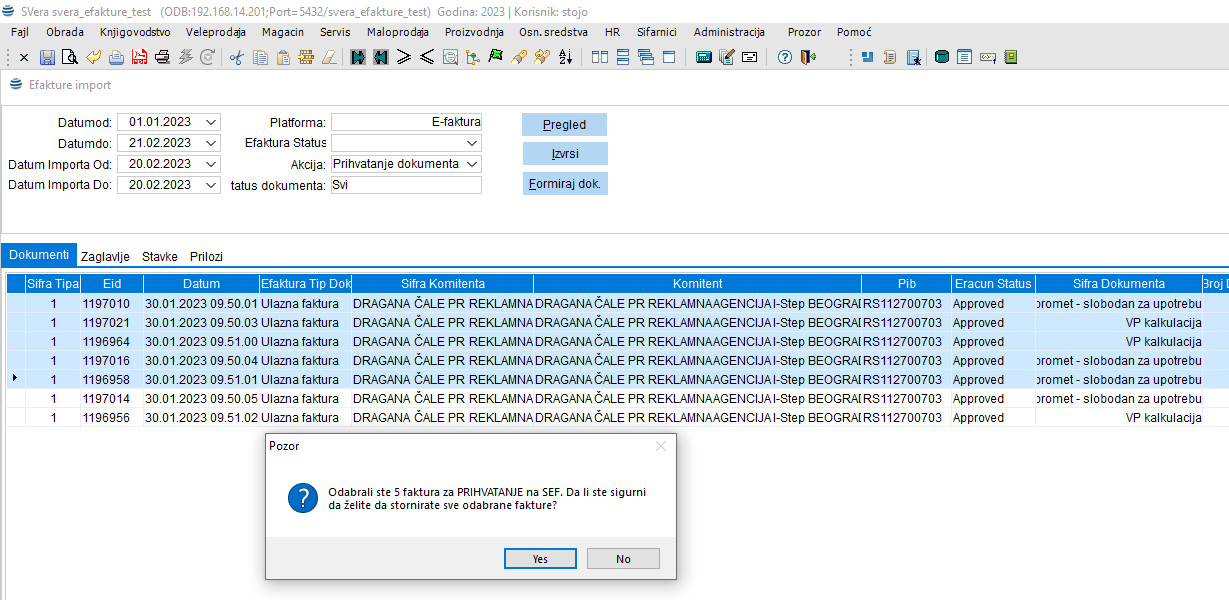Screen dimensions: 1229x600
Task: Open the Efaktura Status dropdown
Action: [472, 143]
